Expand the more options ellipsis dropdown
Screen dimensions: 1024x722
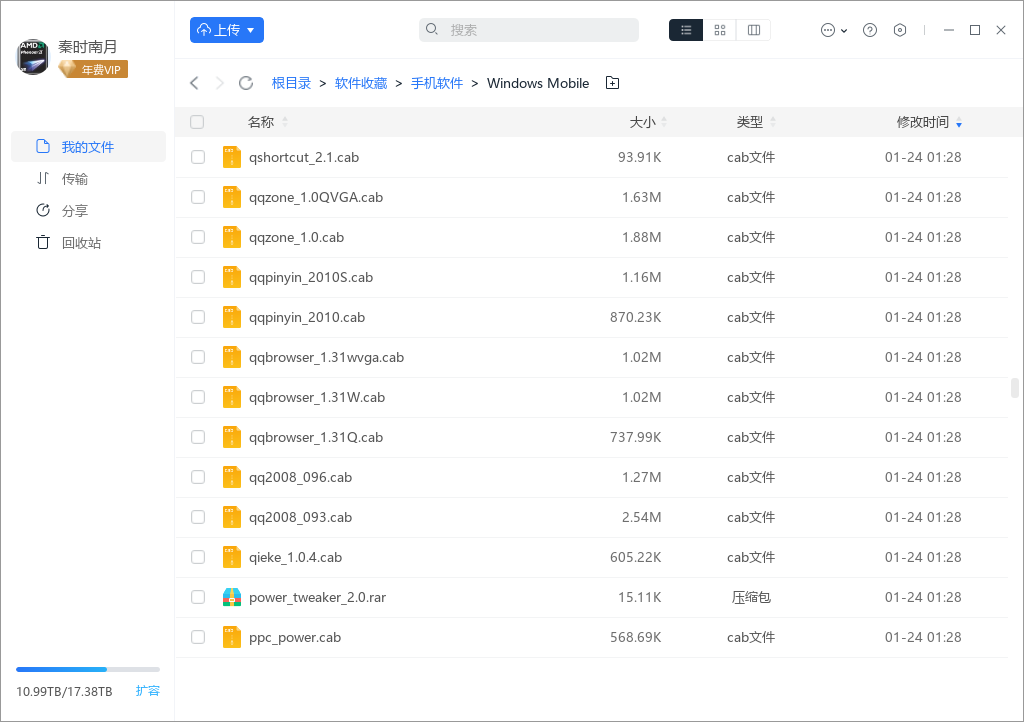pos(833,30)
